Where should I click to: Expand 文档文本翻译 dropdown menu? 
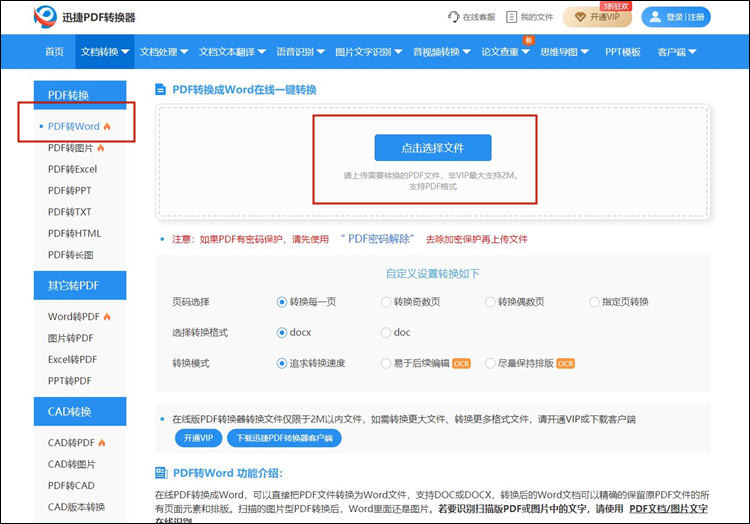click(232, 52)
